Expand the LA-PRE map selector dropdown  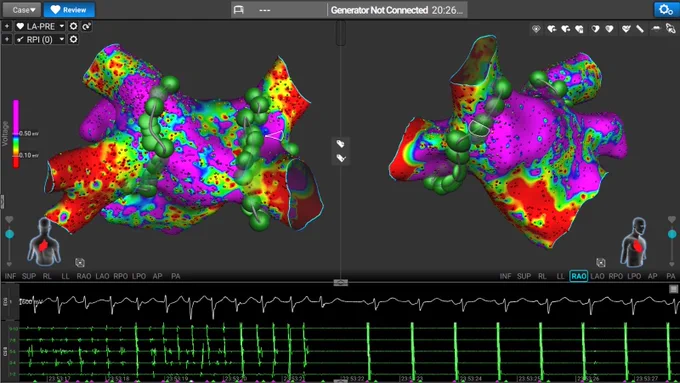click(x=40, y=26)
